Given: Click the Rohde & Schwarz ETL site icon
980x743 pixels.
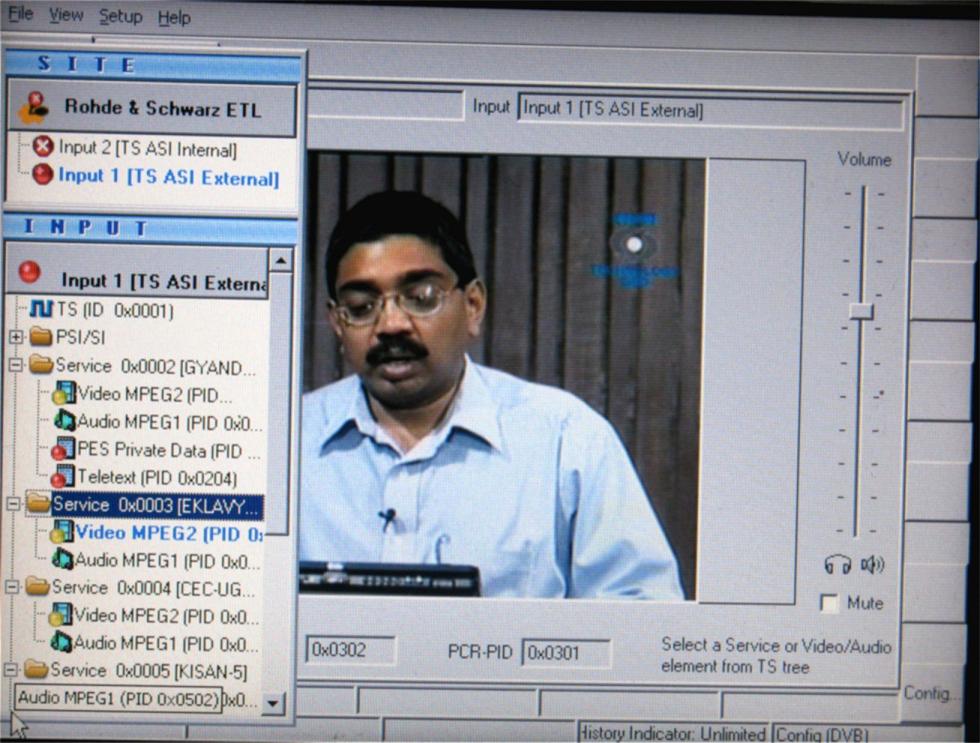Looking at the screenshot, I should 34,107.
